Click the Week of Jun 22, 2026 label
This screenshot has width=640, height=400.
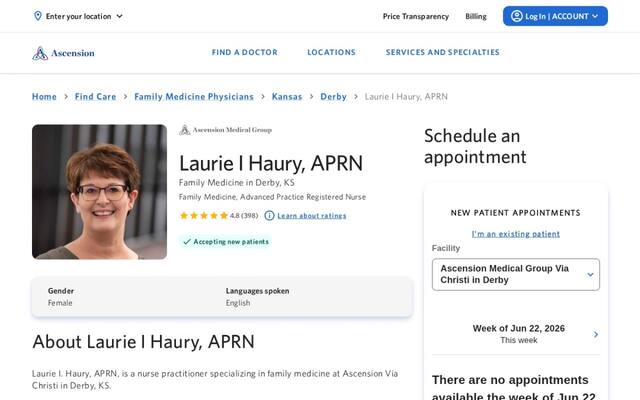(518, 329)
